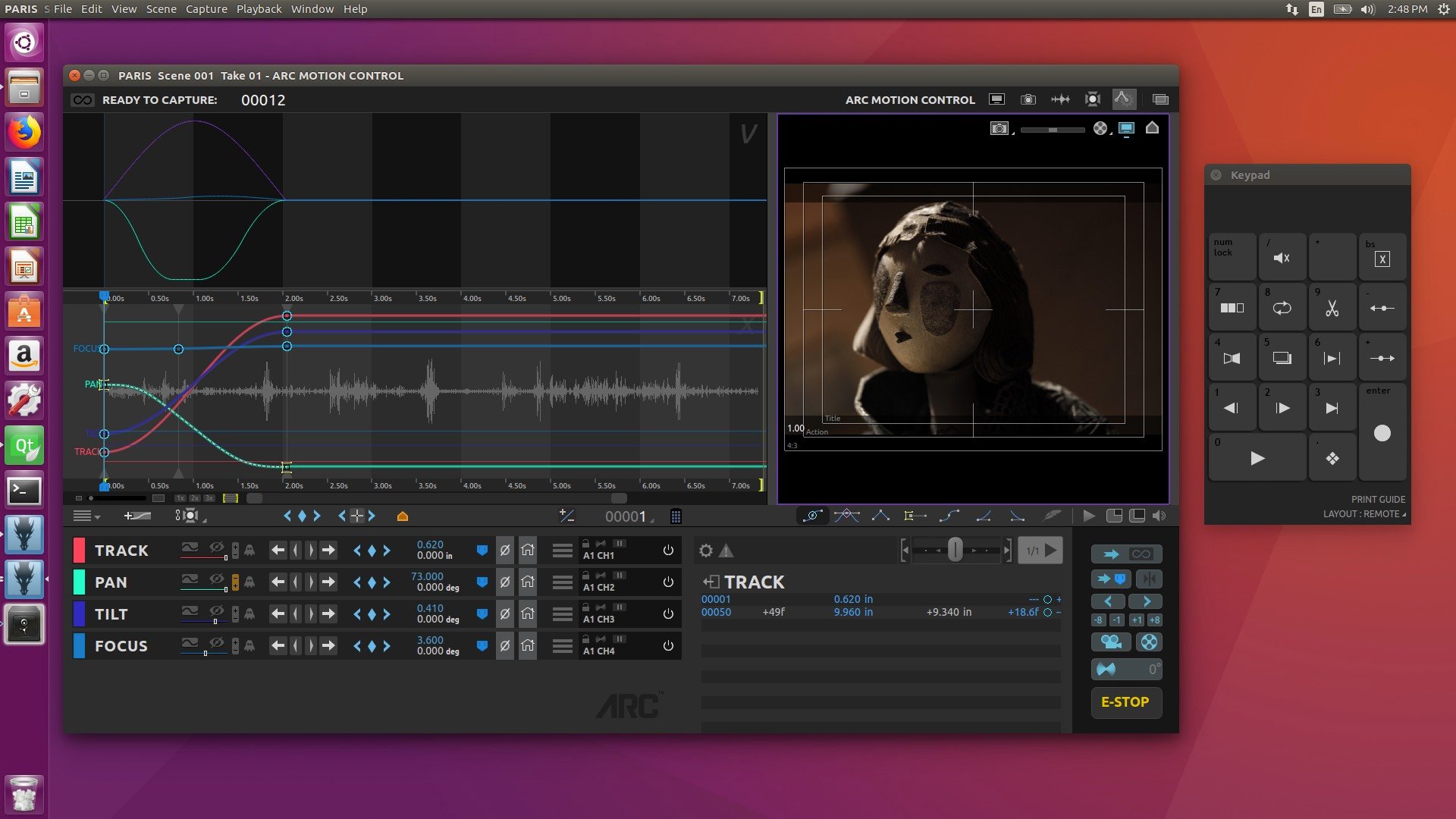This screenshot has height=819, width=1456.
Task: Select the ease-in keyframe icon
Action: pos(984,516)
